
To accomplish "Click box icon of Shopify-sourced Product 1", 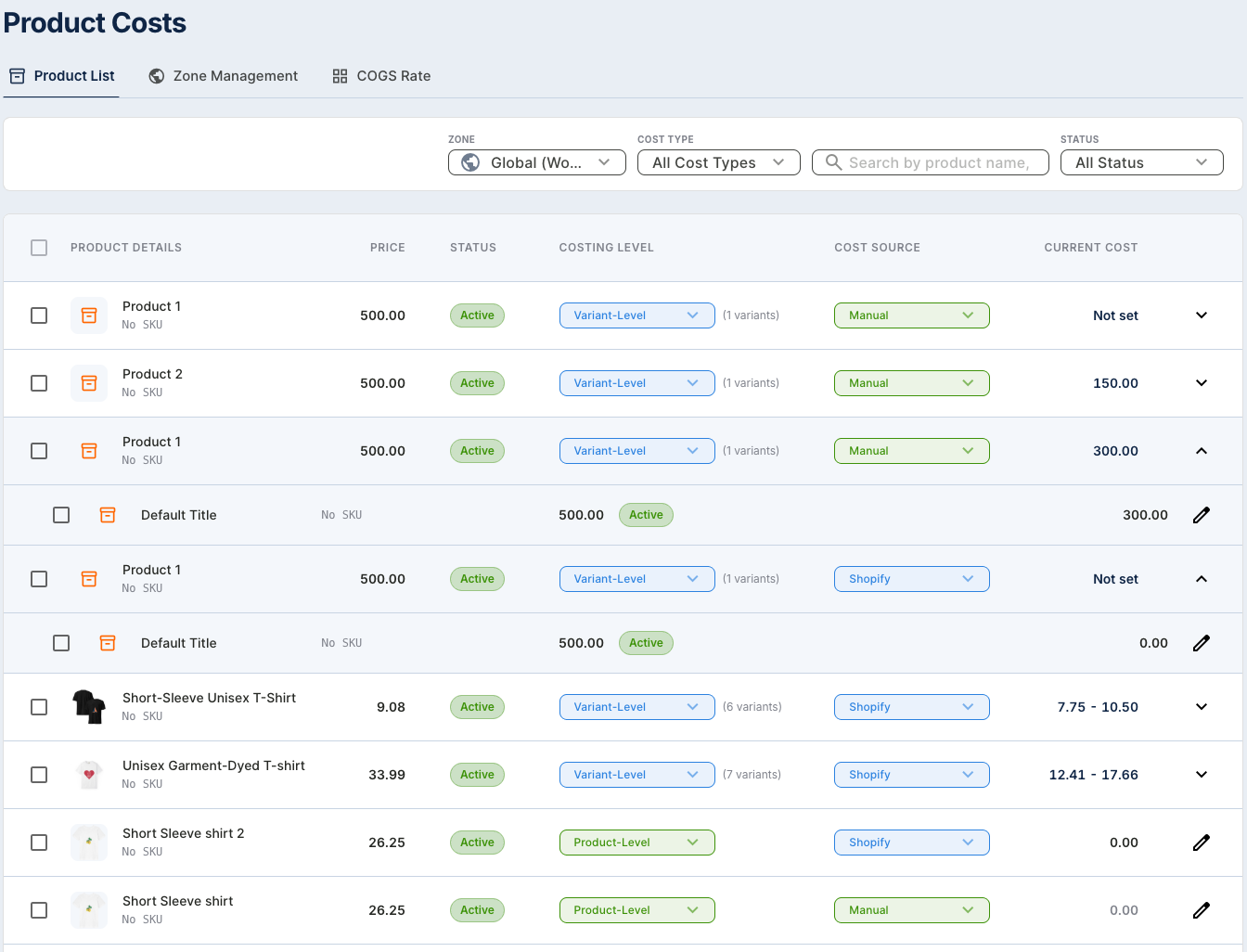I will click(89, 579).
